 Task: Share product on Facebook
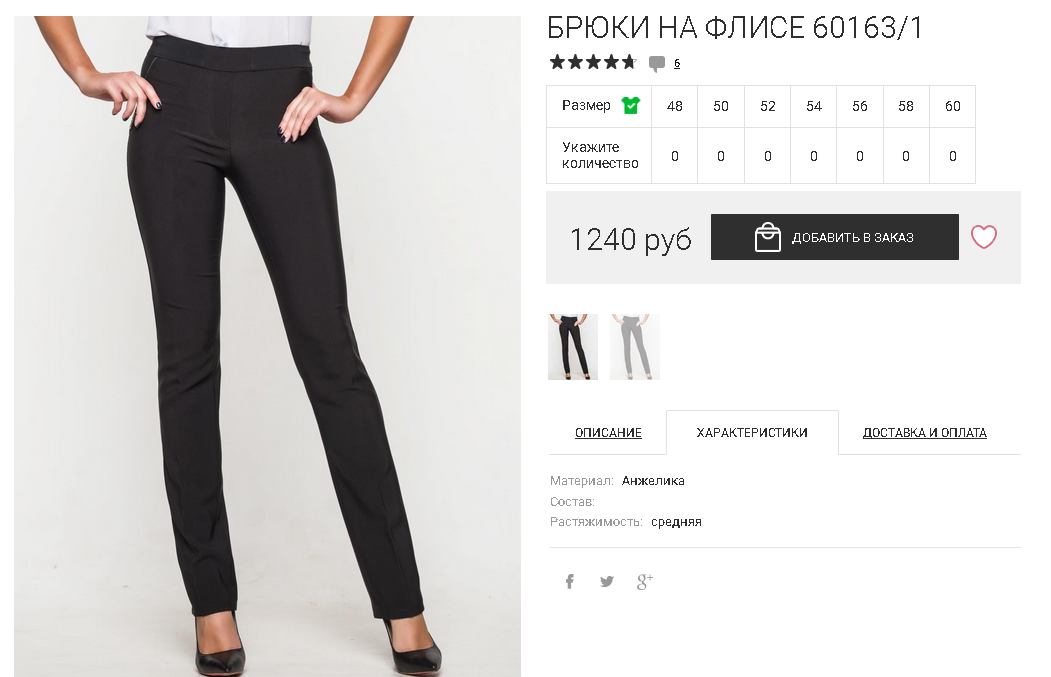pos(569,581)
